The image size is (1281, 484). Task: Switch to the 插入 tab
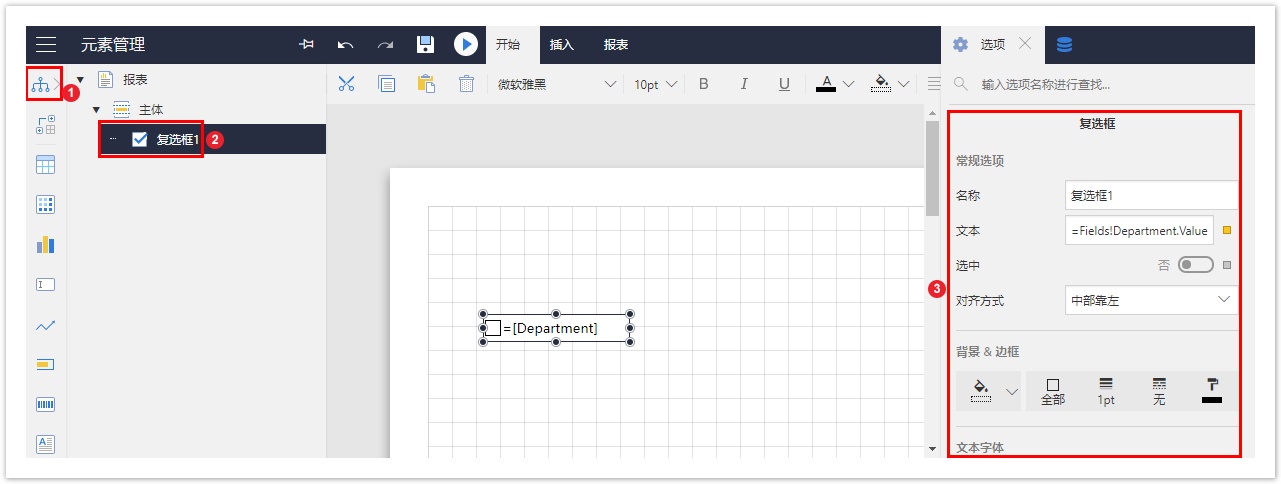(x=562, y=44)
